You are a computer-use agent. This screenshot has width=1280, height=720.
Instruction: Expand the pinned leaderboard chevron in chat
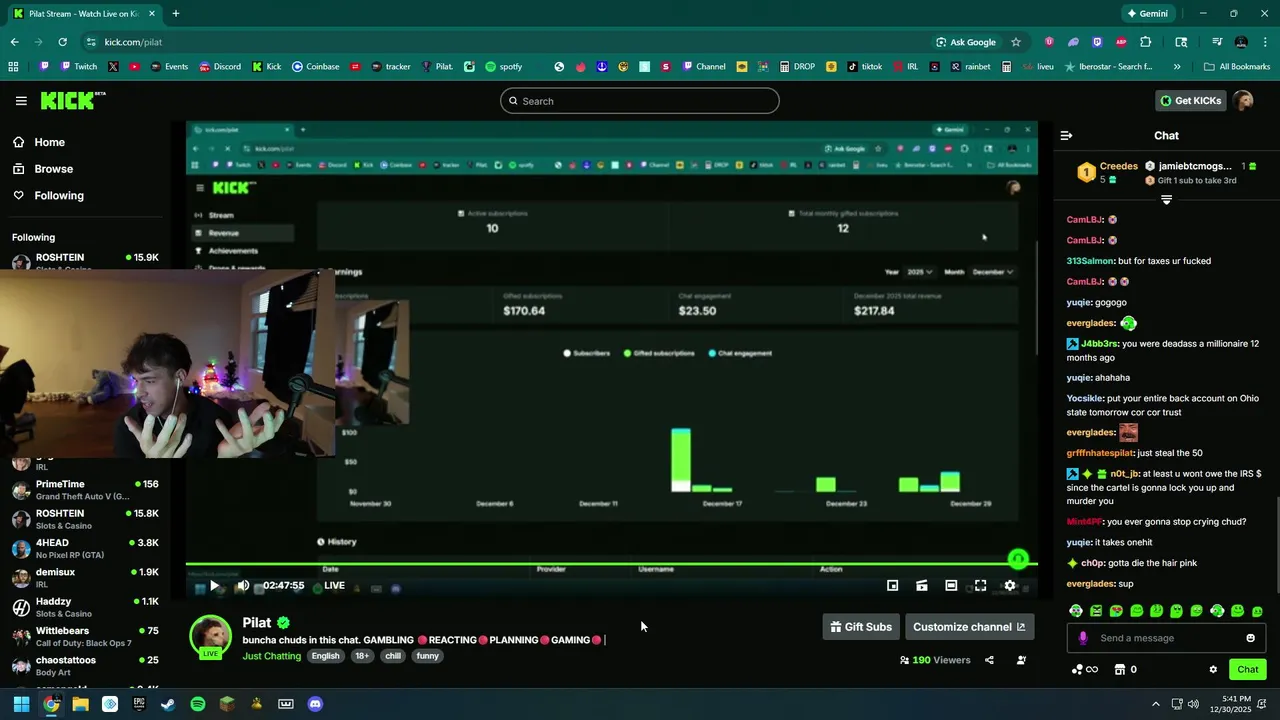[x=1166, y=200]
